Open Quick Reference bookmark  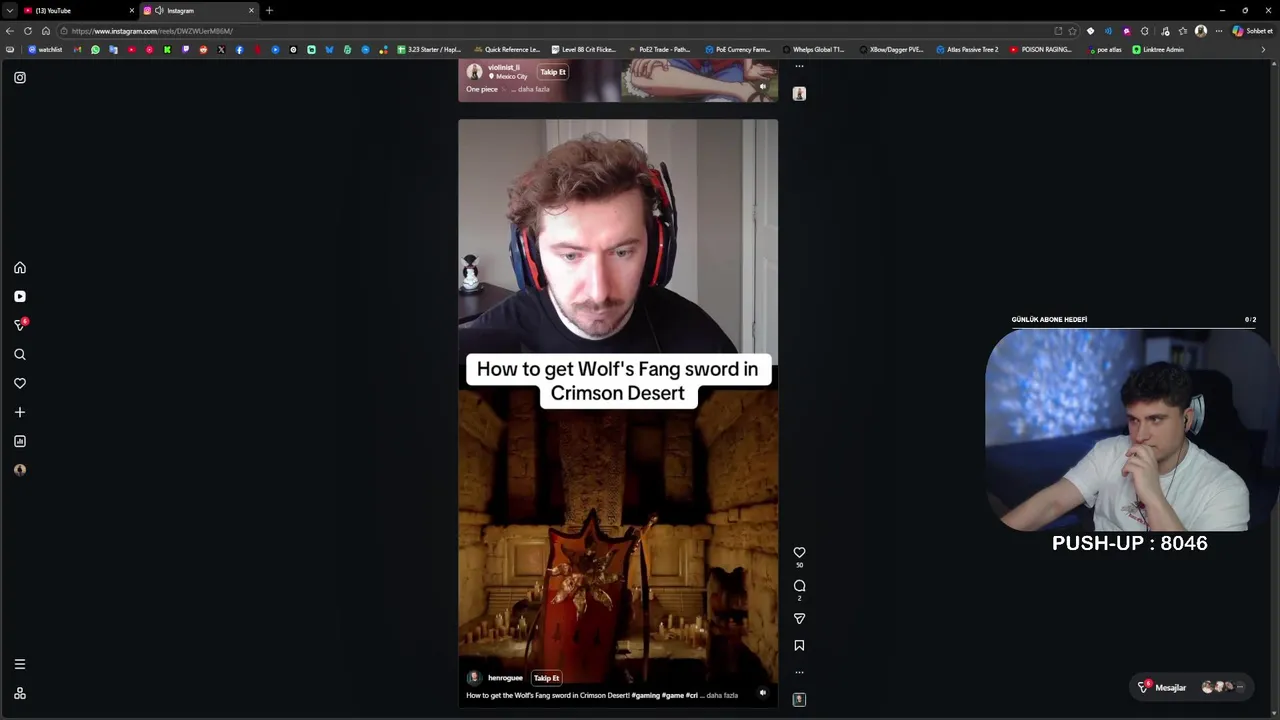(x=507, y=49)
